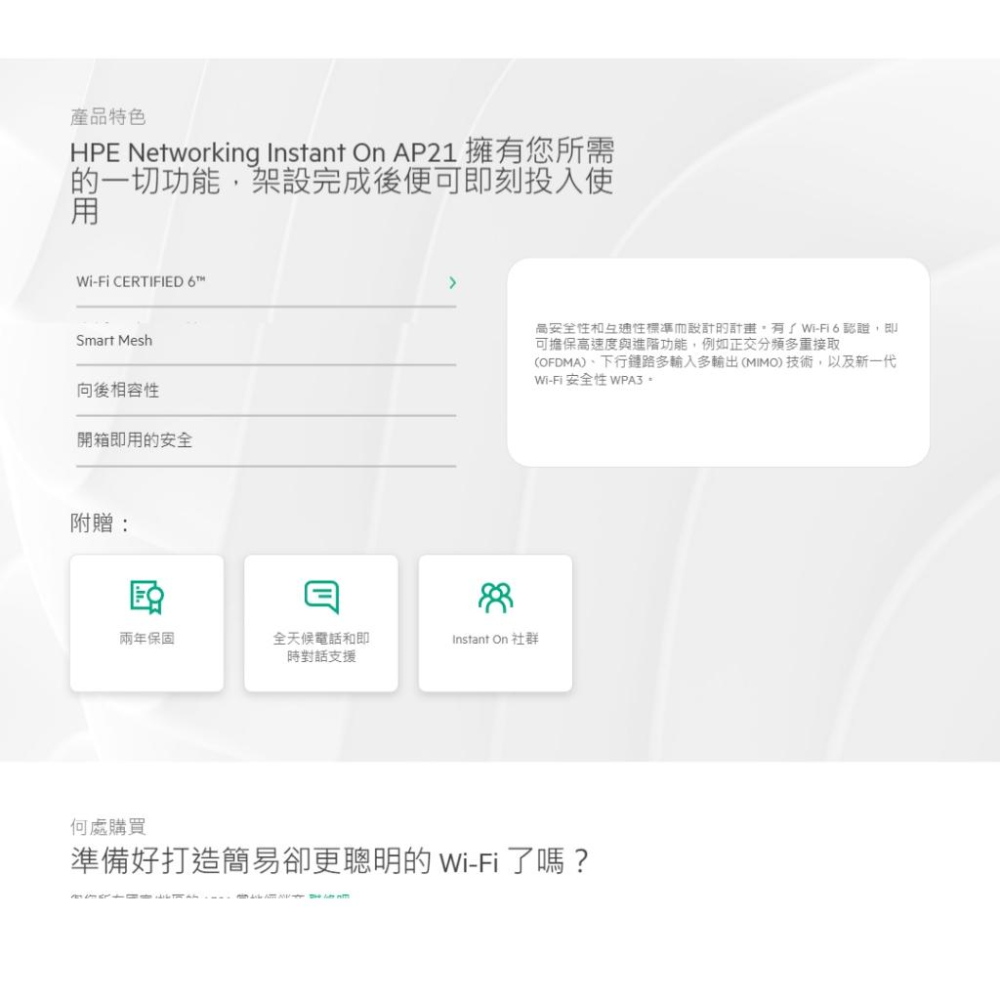Open the green 聯絡 link below the Wi-Fi heading

pos(330,898)
